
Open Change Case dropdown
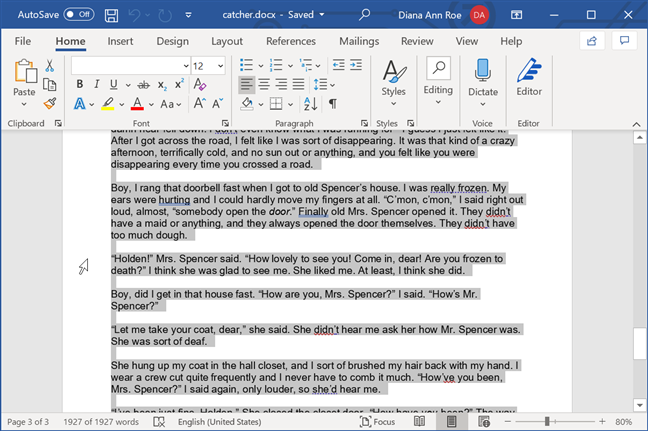pos(171,105)
